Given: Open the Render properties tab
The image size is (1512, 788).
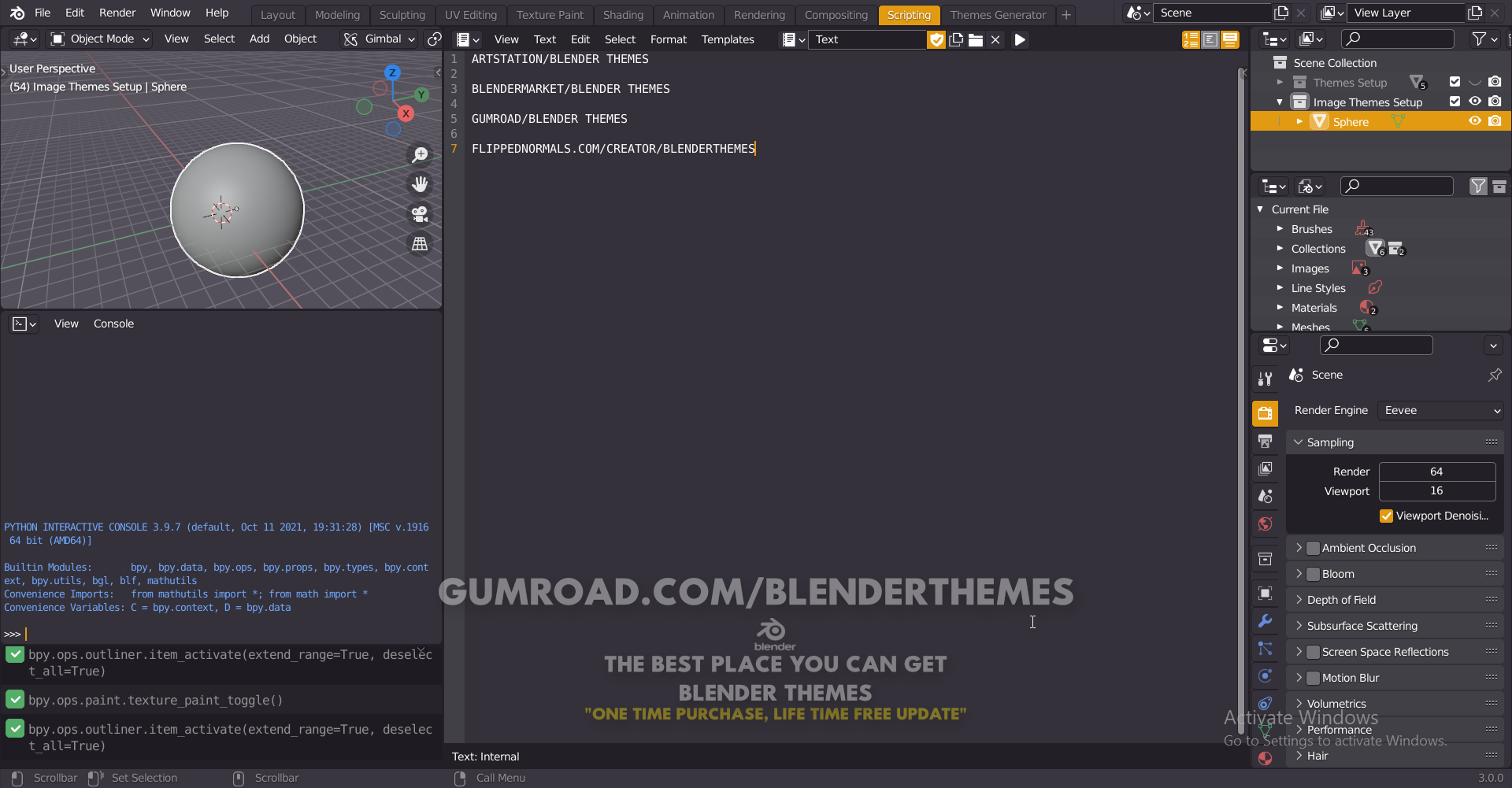Looking at the screenshot, I should (x=1265, y=413).
